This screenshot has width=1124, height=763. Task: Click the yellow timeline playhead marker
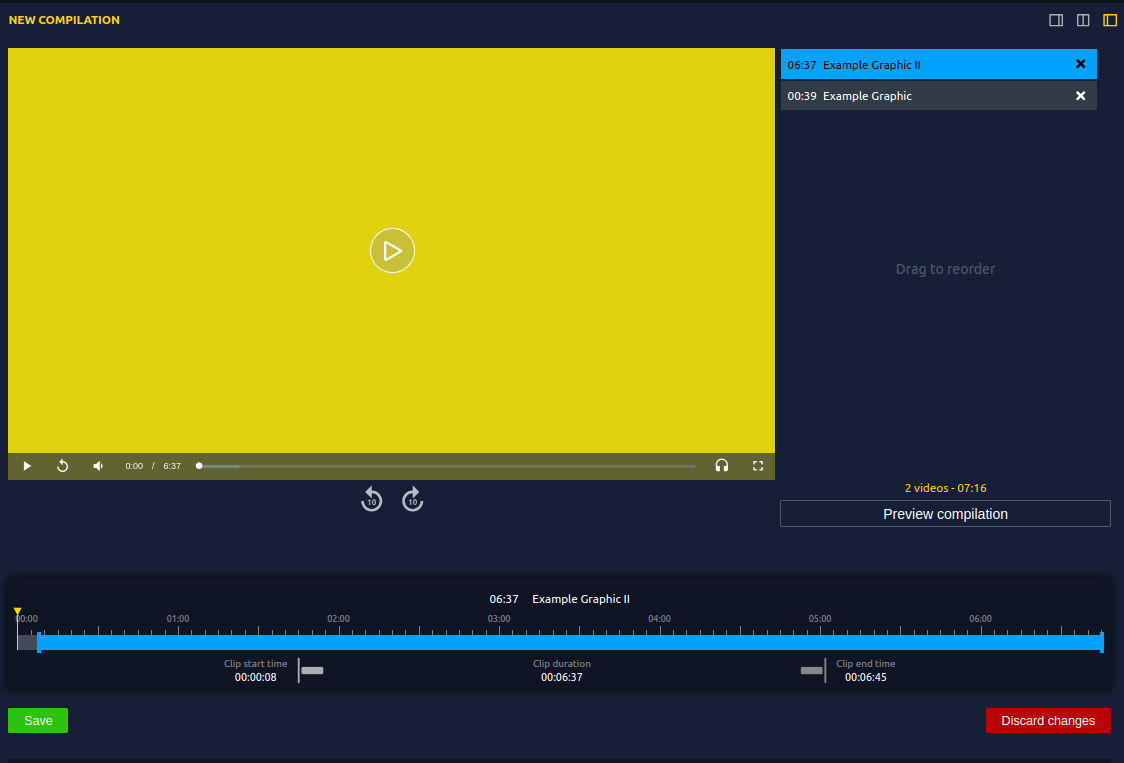(x=17, y=611)
